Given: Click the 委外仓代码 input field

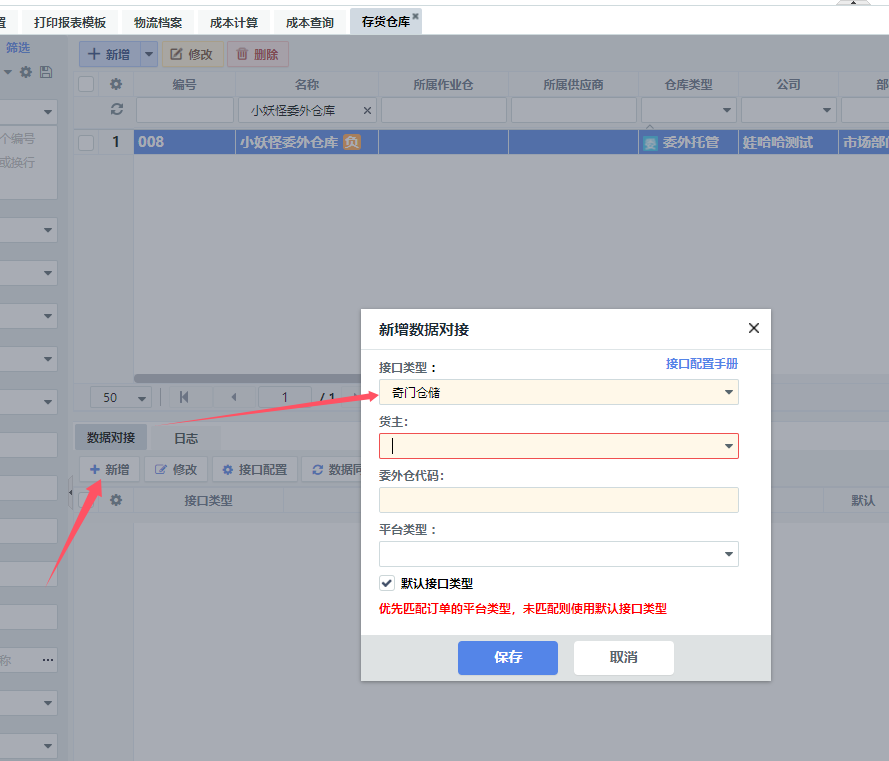Looking at the screenshot, I should tap(558, 500).
